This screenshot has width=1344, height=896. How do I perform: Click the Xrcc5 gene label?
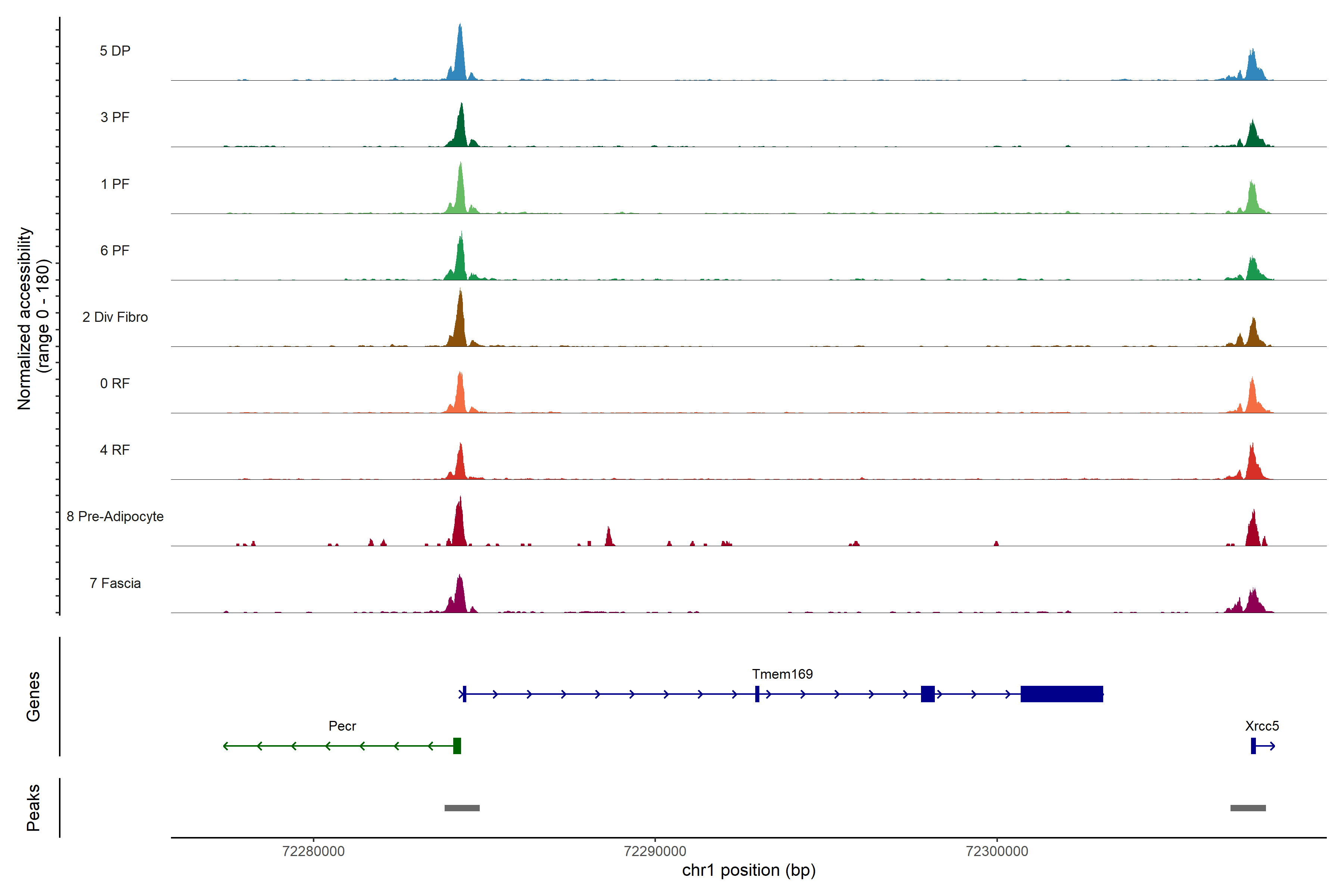(x=1262, y=726)
